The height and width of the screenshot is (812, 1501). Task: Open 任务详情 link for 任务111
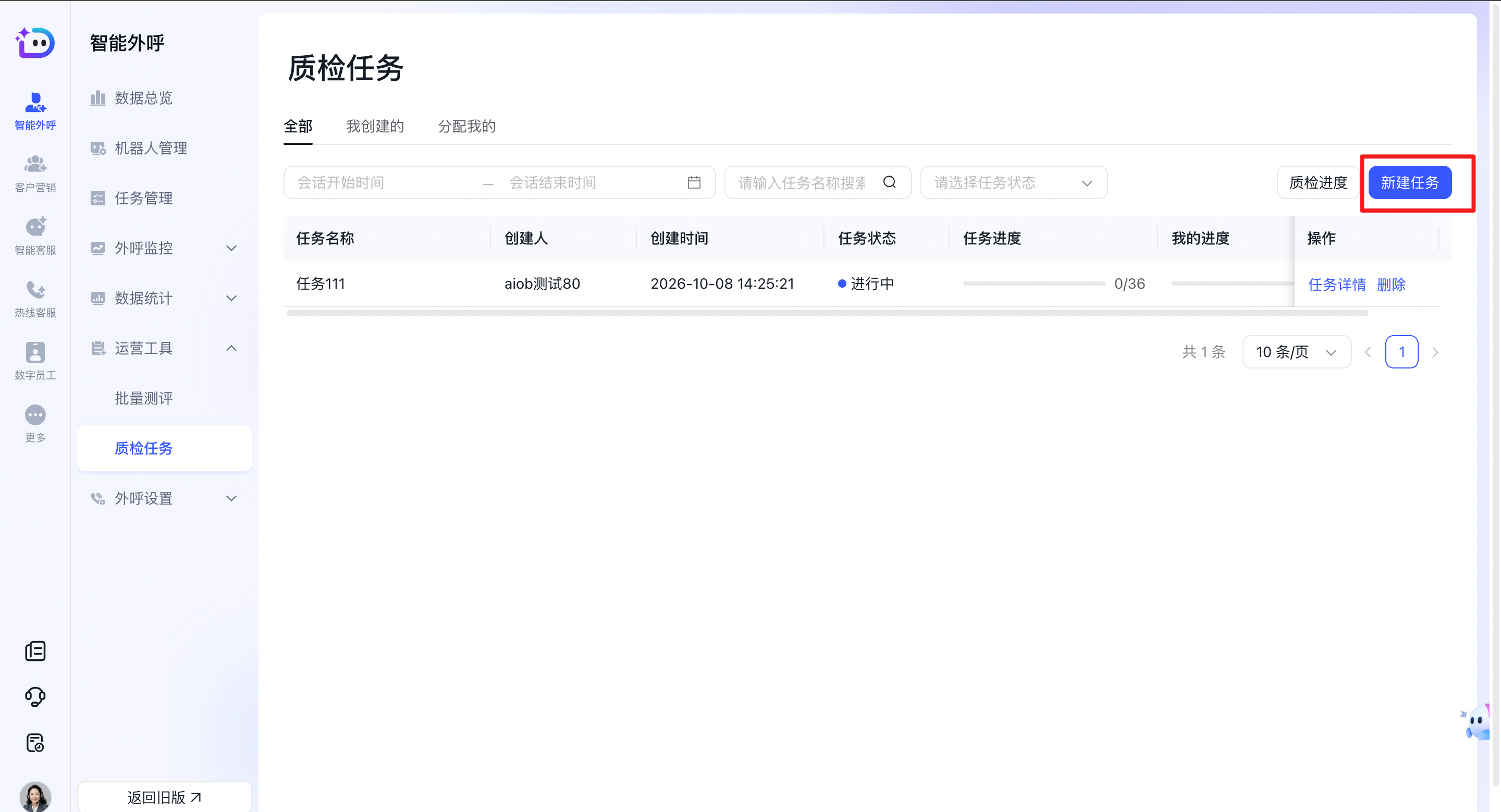point(1337,284)
